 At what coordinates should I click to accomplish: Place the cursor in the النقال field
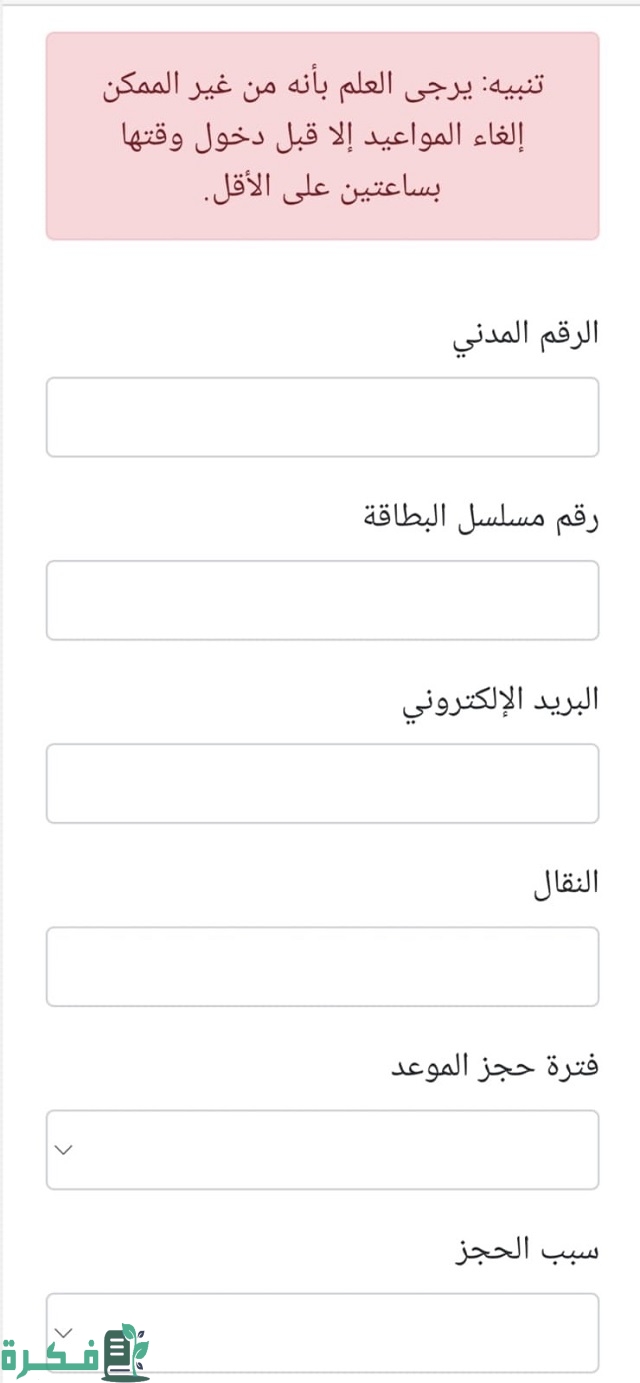[x=322, y=966]
